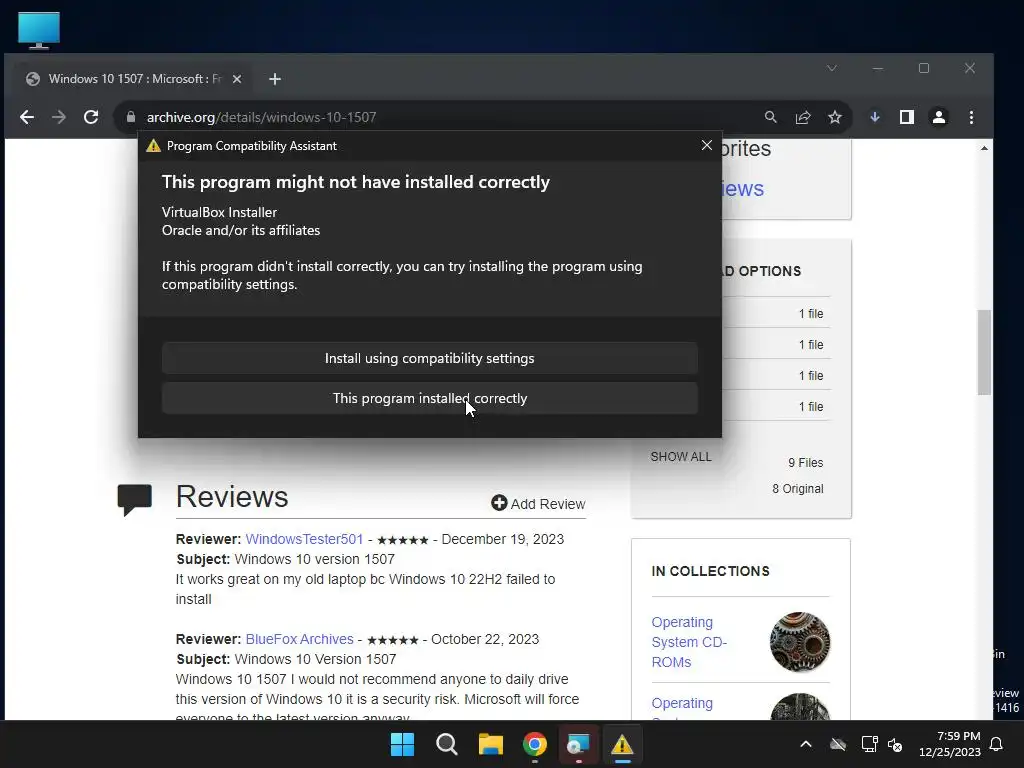
Task: Expand system tray hidden icons chevron
Action: [806, 744]
